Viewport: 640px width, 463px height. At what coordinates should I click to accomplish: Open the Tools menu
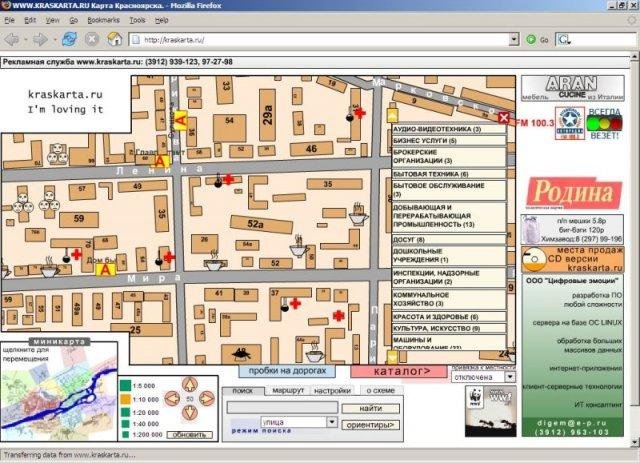point(137,20)
